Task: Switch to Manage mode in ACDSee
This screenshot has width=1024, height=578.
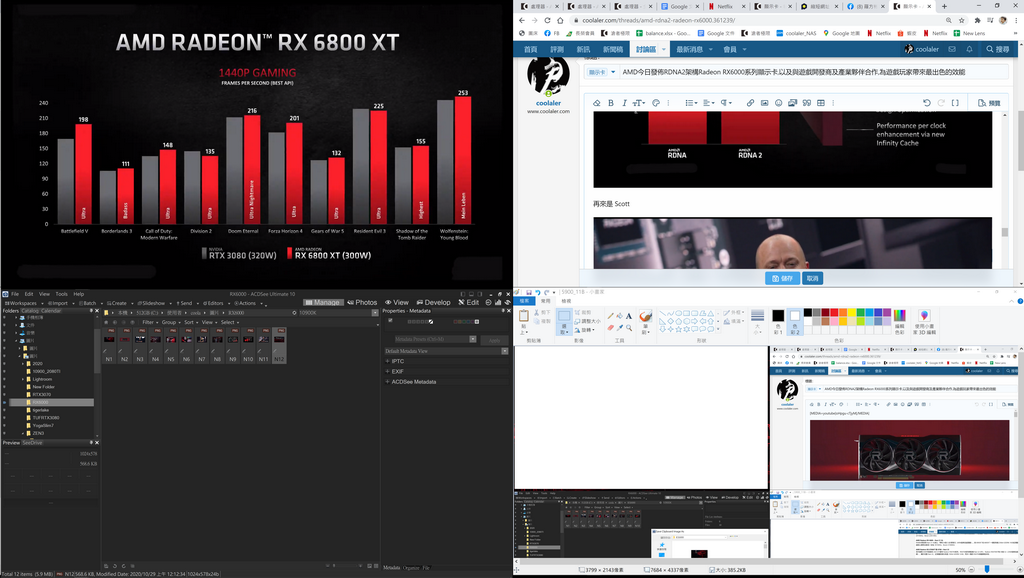Action: point(323,302)
